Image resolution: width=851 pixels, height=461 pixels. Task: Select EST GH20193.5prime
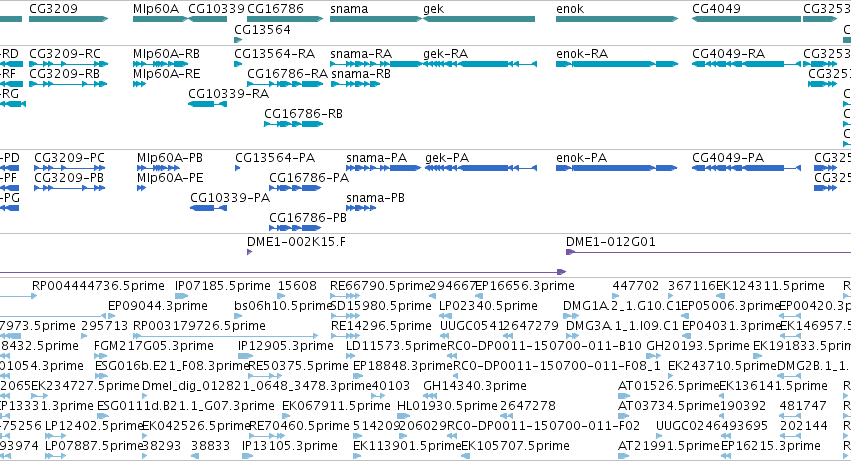[697, 346]
